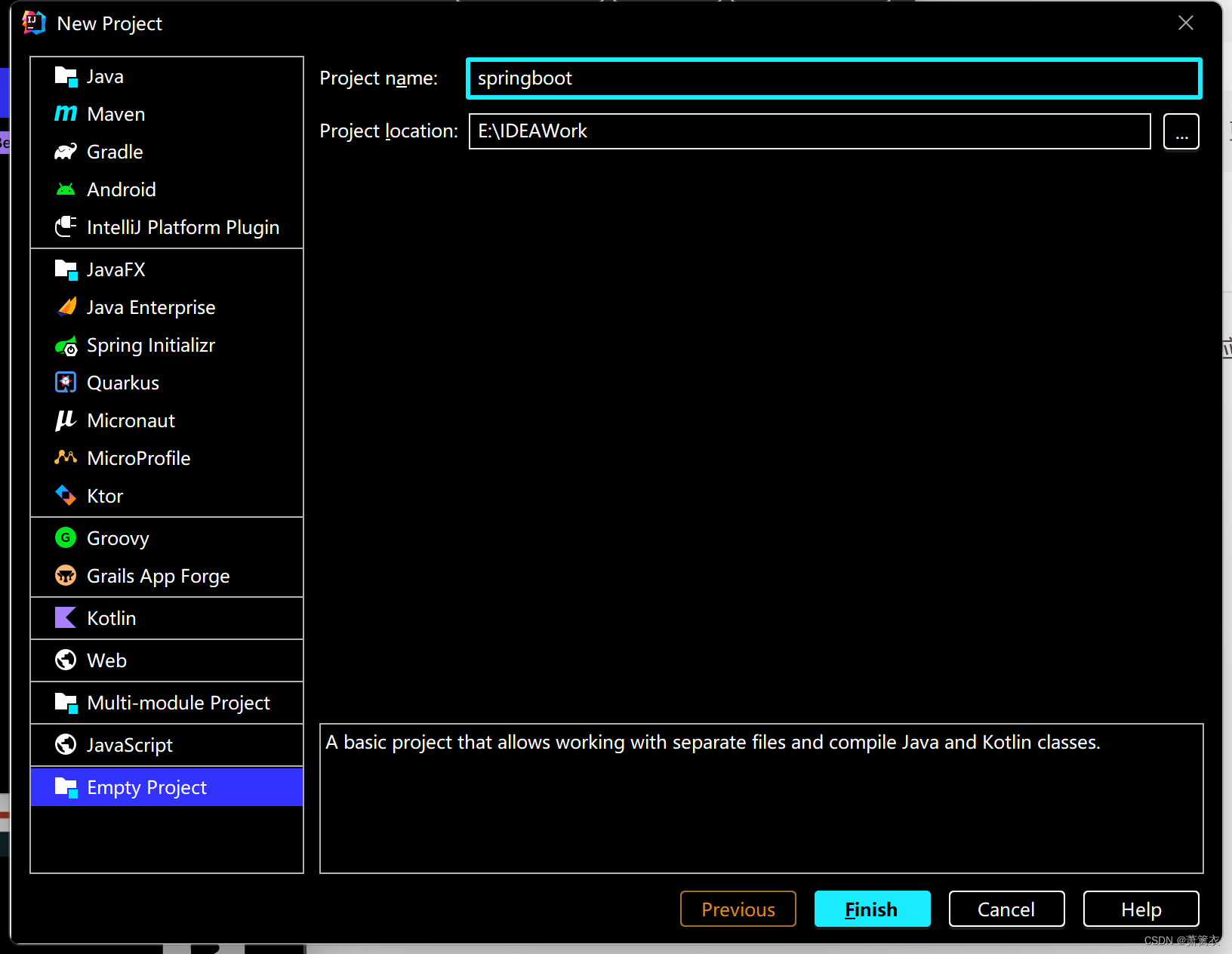Click the Project location label
This screenshot has width=1232, height=954.
tap(389, 131)
